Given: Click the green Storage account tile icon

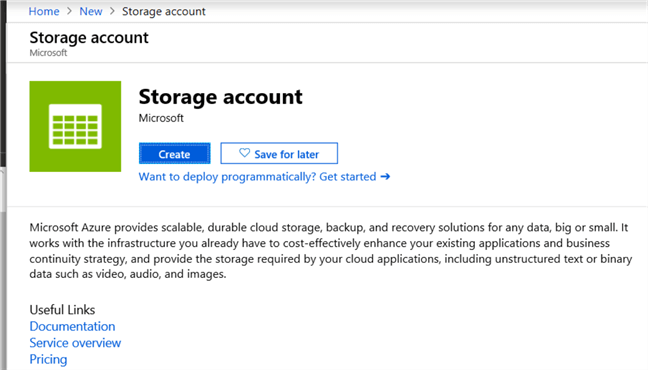Looking at the screenshot, I should tap(75, 127).
